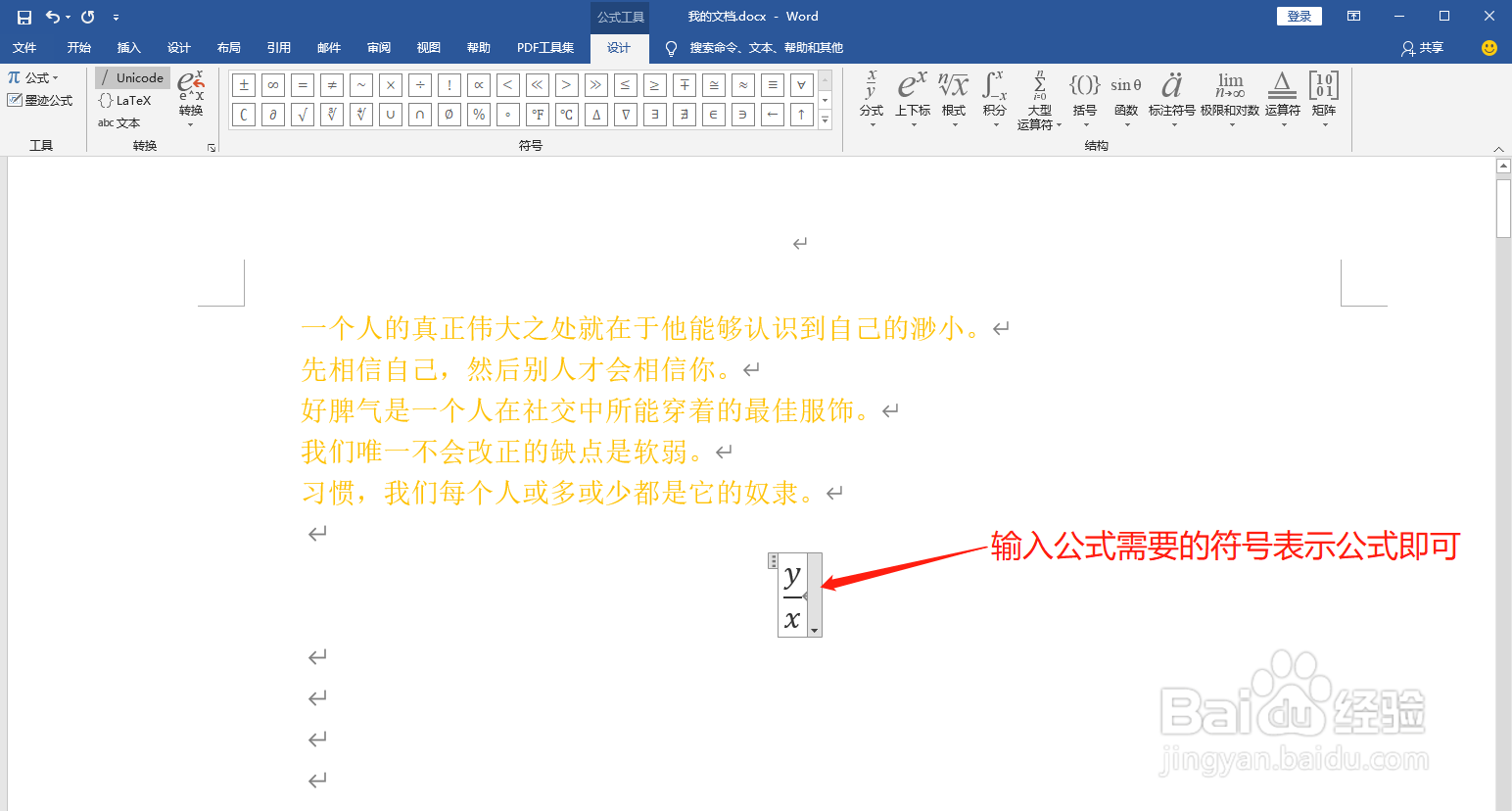
Task: Switch to the 插入 Insert tab
Action: [129, 47]
